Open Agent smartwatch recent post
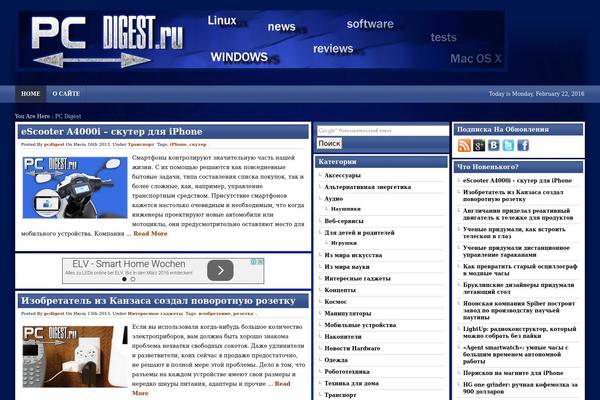The width and height of the screenshot is (600, 400). click(x=515, y=354)
